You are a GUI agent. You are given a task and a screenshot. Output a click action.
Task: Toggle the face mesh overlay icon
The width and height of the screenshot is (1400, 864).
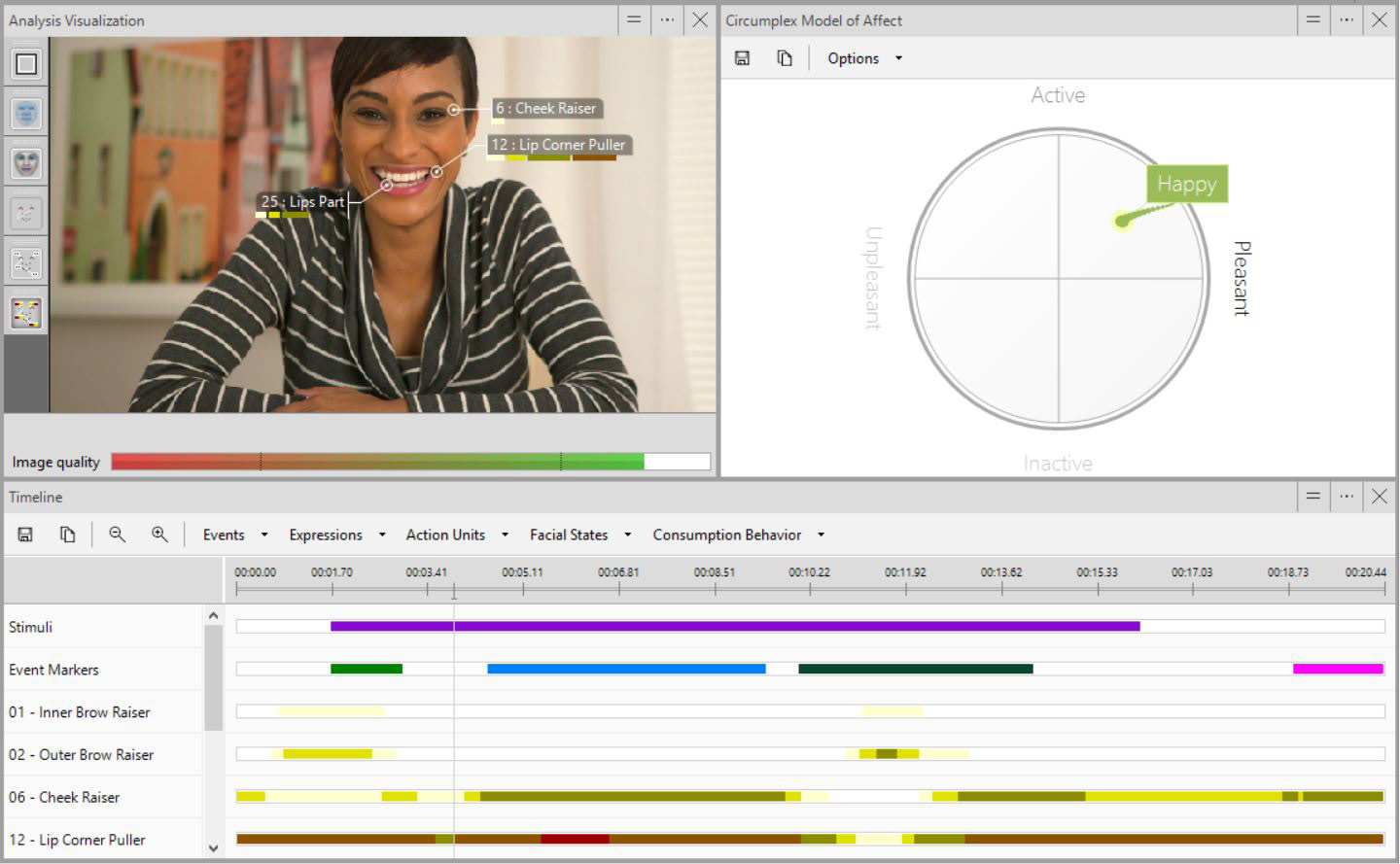26,114
